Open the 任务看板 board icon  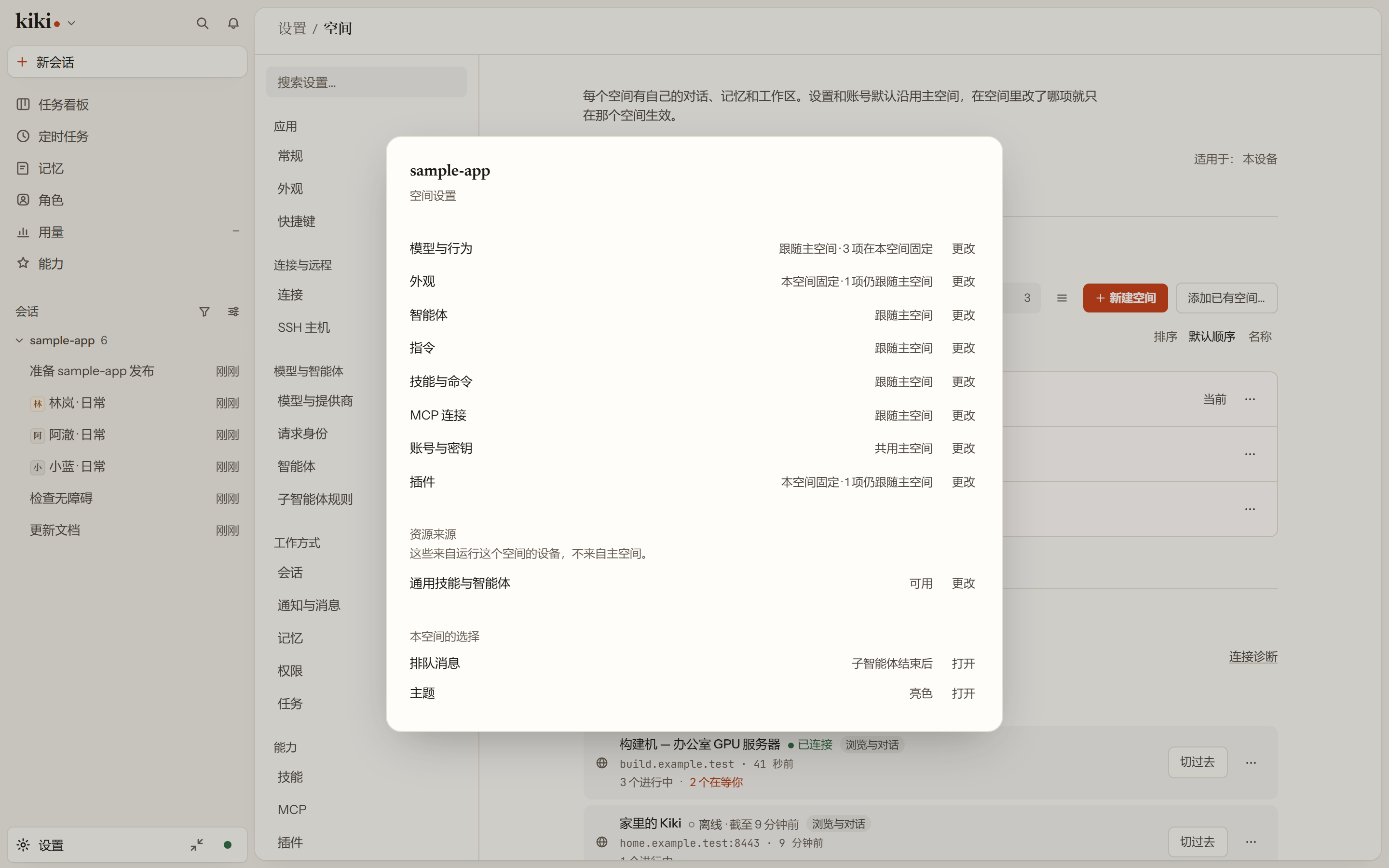[x=23, y=104]
